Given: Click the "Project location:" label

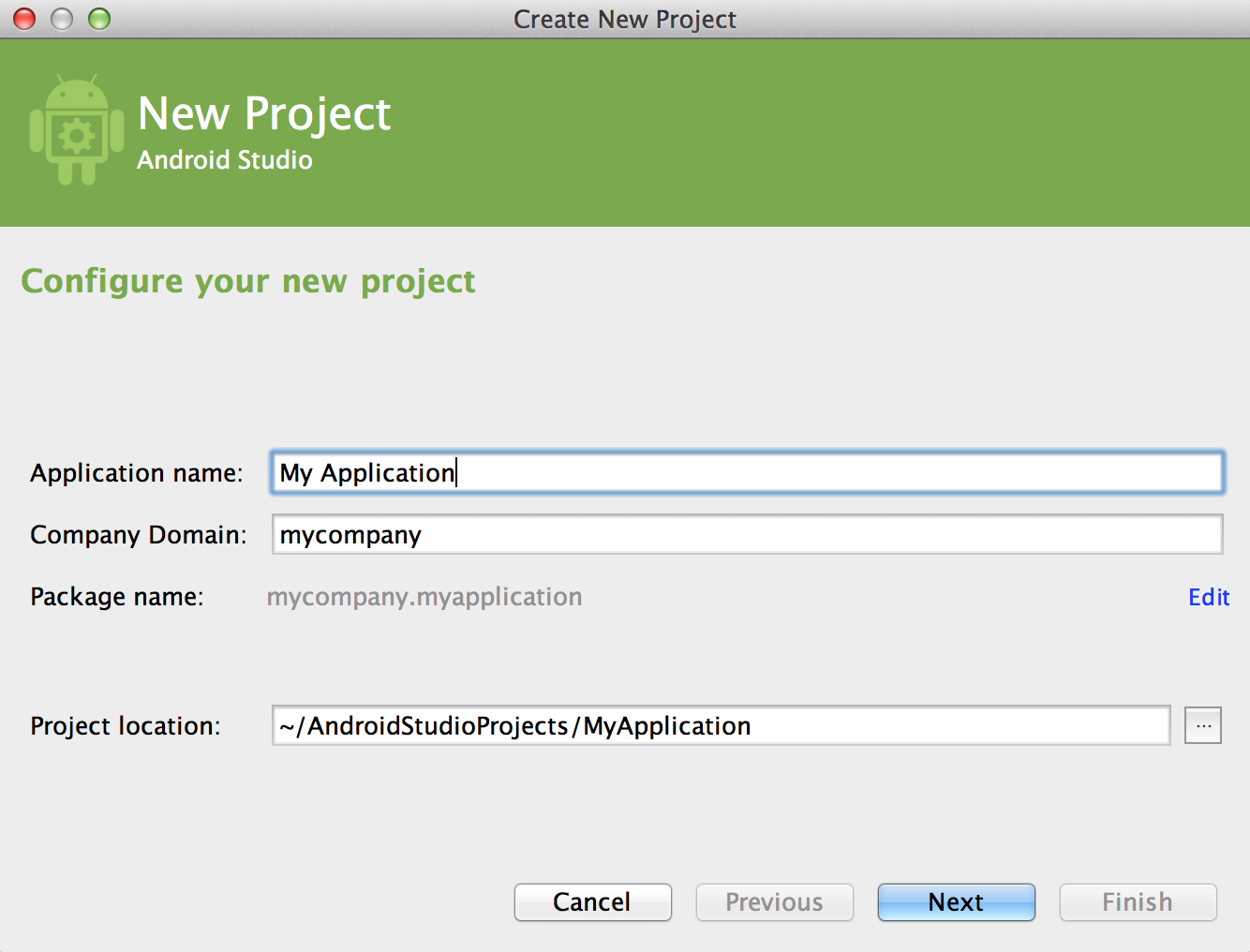Looking at the screenshot, I should 126,726.
